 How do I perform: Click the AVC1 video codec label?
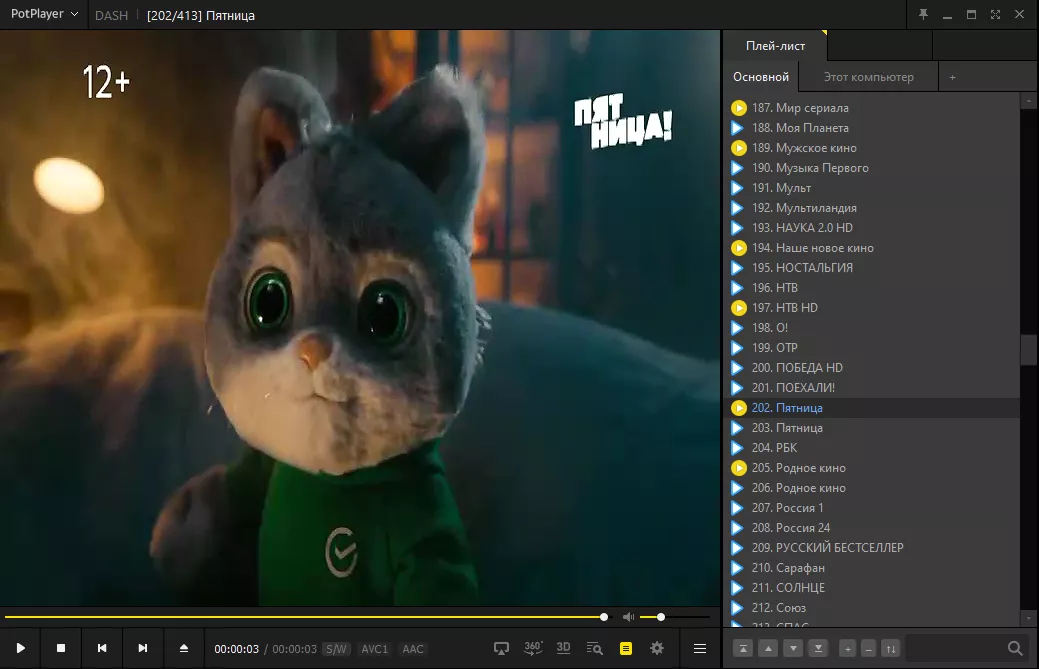coord(374,649)
